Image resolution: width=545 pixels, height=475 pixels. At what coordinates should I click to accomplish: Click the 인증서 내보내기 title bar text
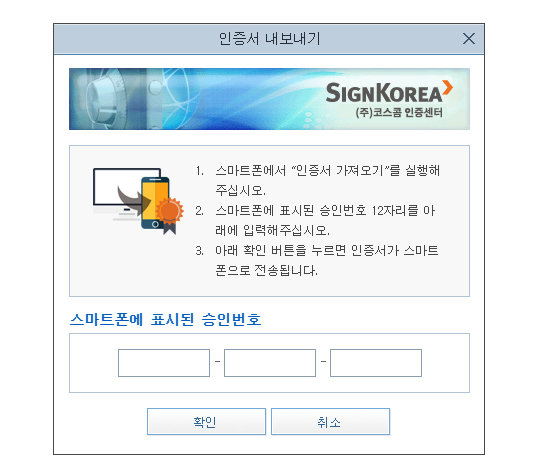click(x=269, y=39)
